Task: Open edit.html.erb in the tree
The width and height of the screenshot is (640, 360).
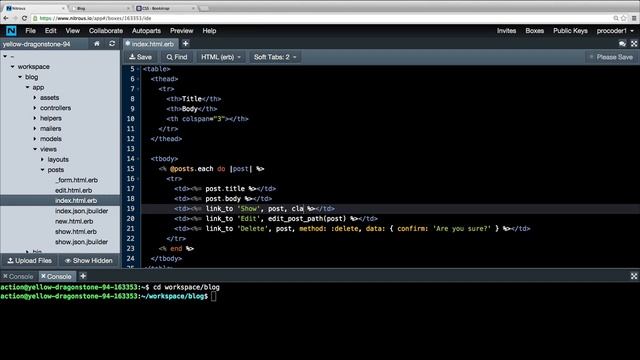Action: [x=73, y=190]
